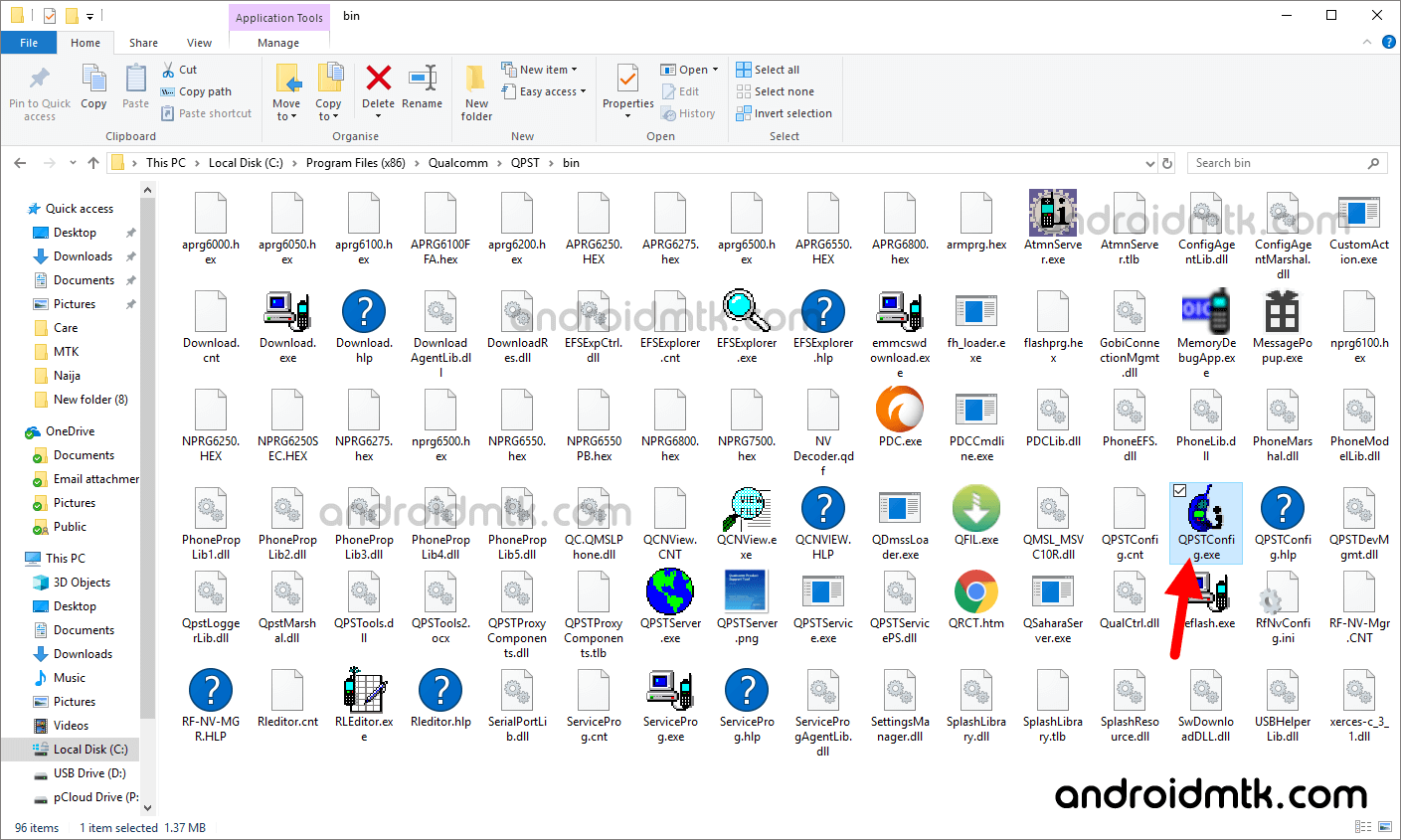Select emmcswdownload.exe icon
The image size is (1401, 840).
pos(900,311)
